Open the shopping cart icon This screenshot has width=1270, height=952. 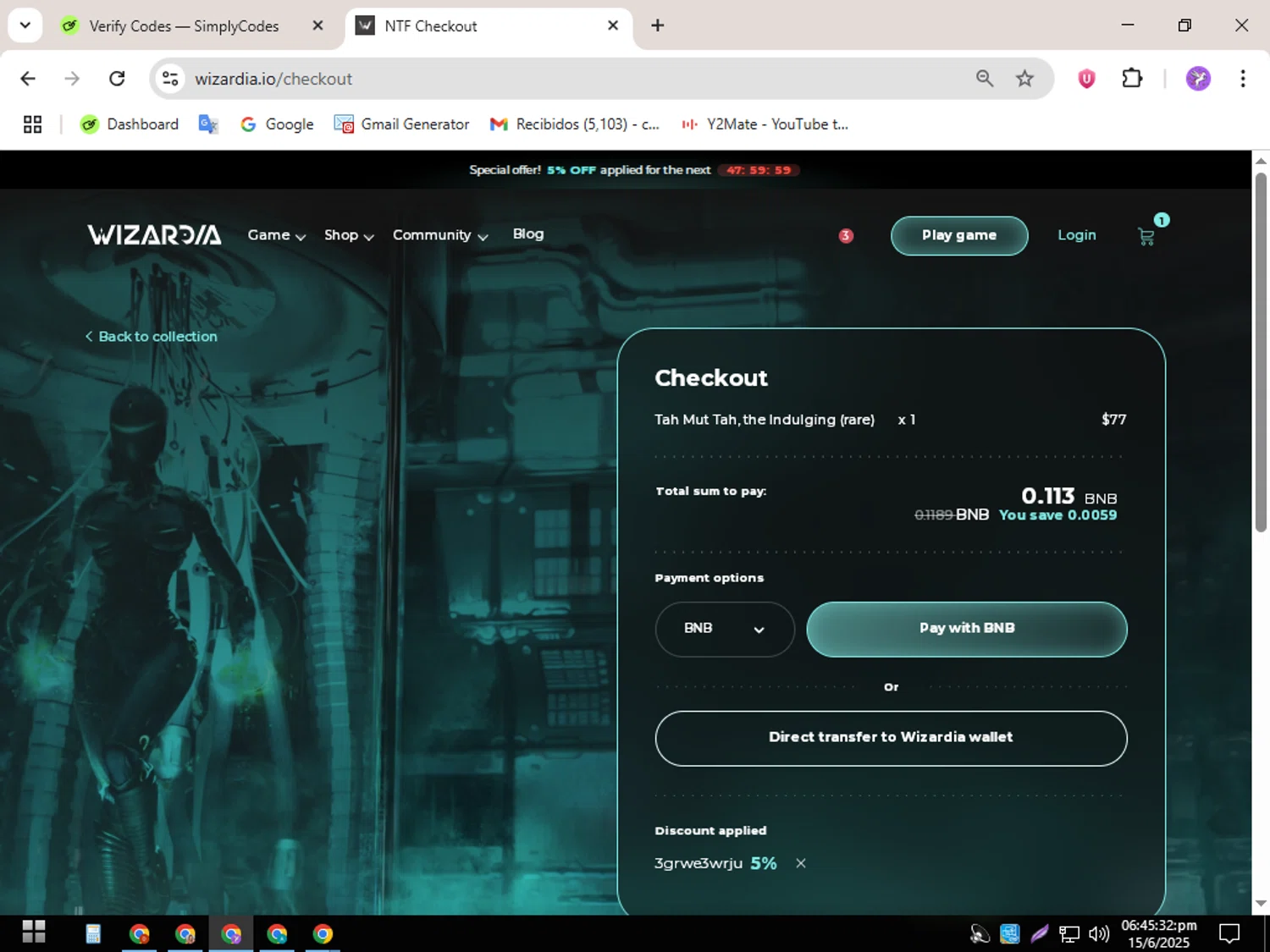(x=1146, y=237)
